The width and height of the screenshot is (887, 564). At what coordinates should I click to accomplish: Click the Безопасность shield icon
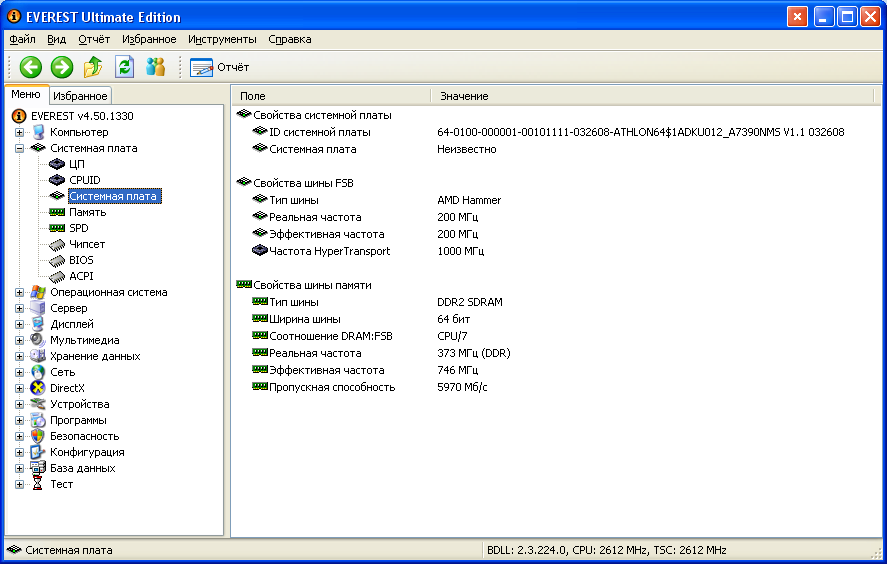38,436
